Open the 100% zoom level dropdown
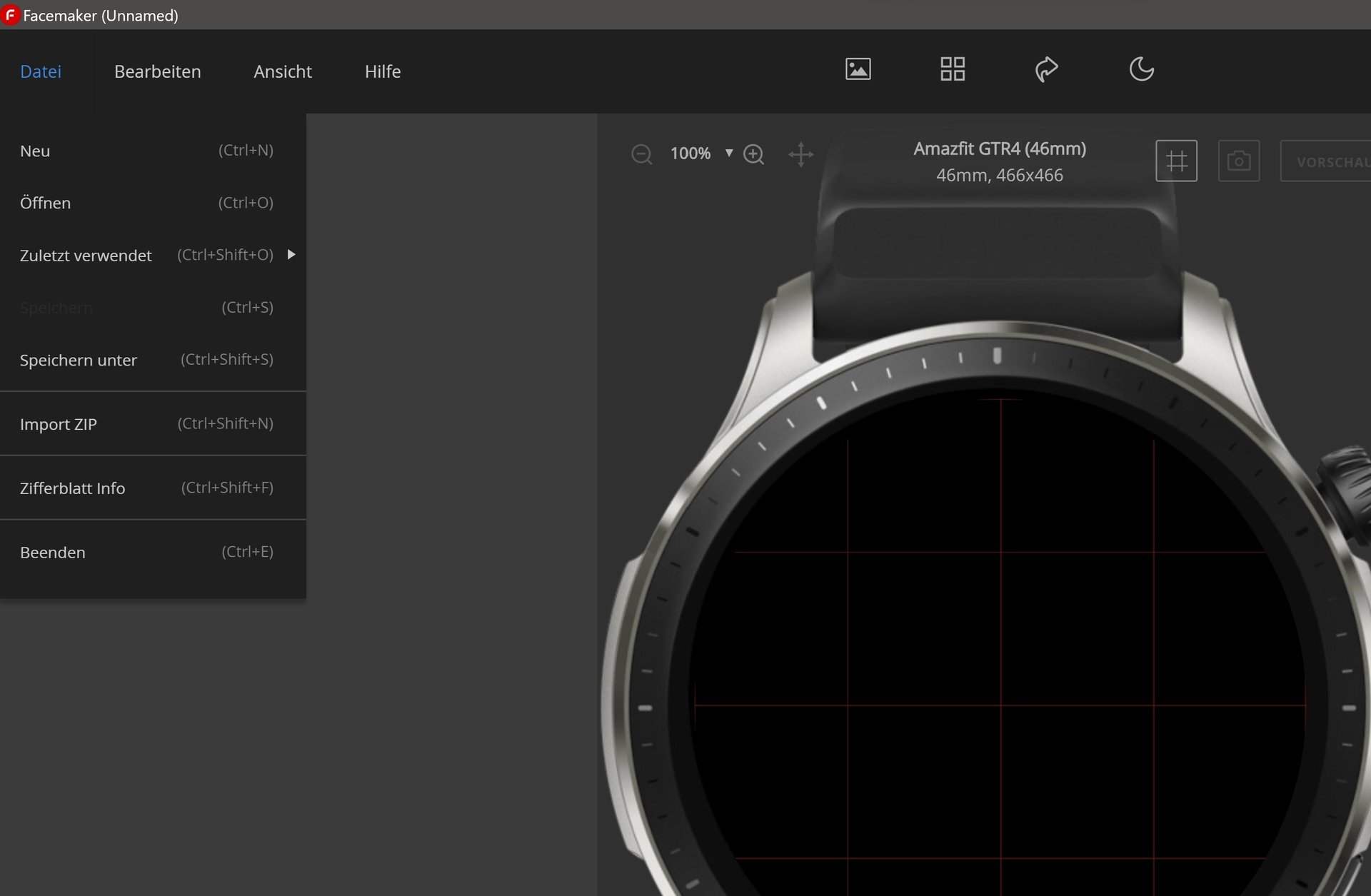The width and height of the screenshot is (1371, 896). point(729,153)
